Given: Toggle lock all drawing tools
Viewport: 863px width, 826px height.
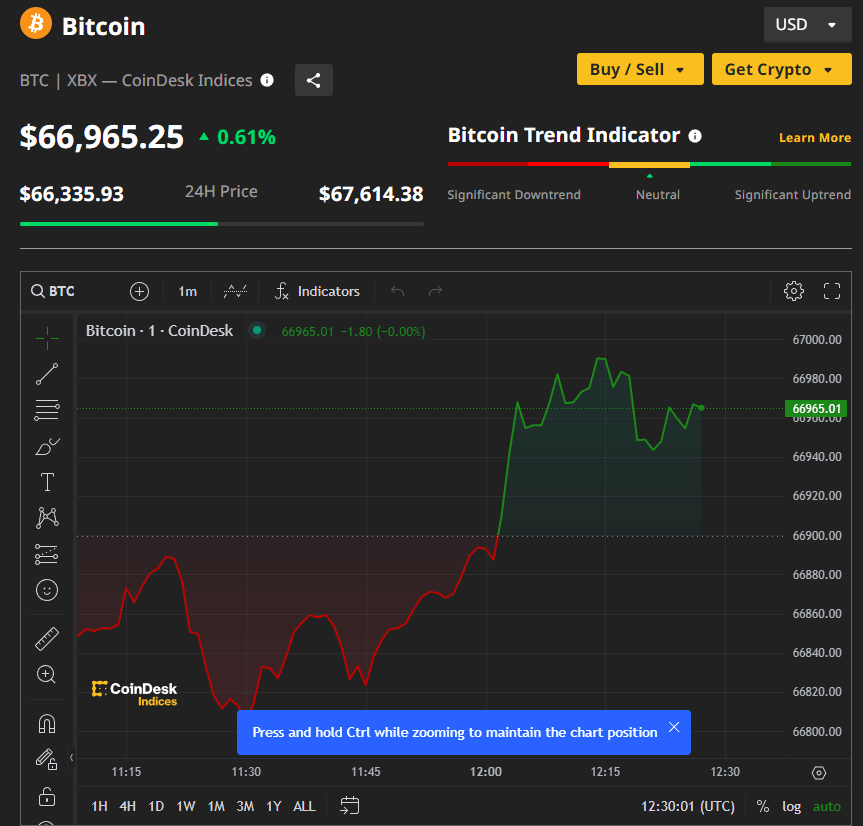Looking at the screenshot, I should tap(47, 796).
